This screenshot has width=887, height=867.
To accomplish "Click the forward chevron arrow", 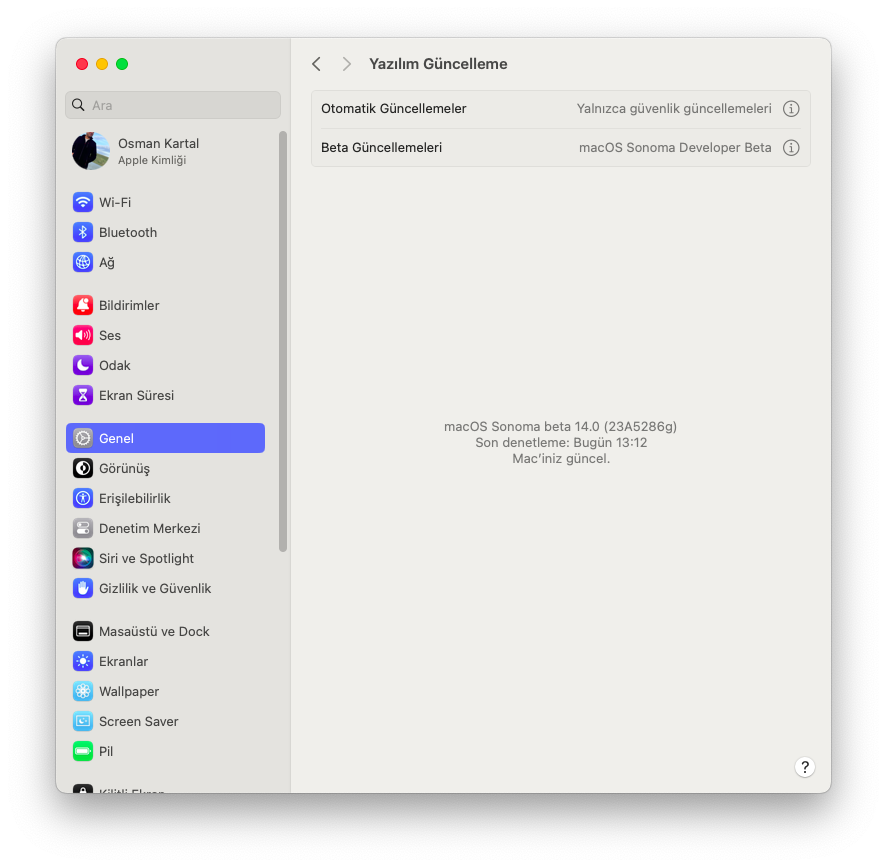I will (347, 64).
